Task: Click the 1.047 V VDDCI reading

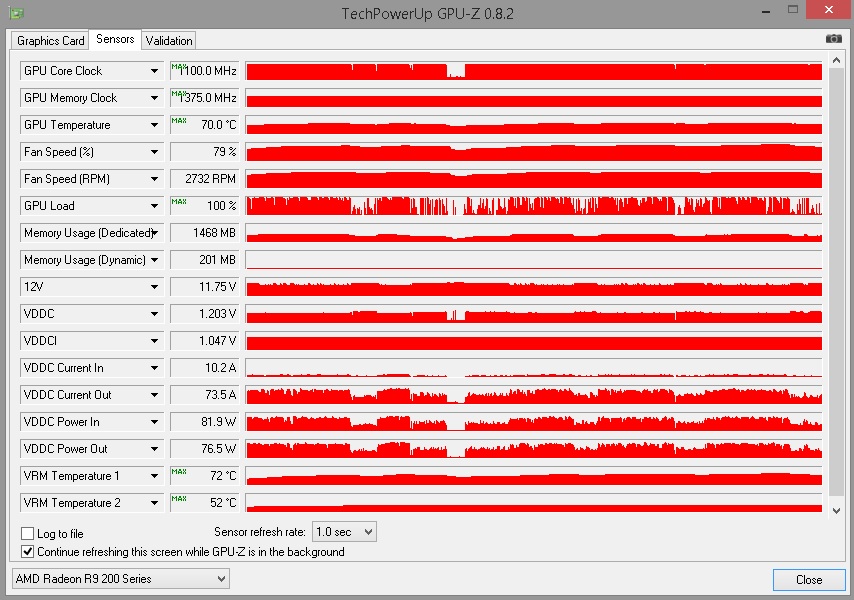Action: click(205, 341)
